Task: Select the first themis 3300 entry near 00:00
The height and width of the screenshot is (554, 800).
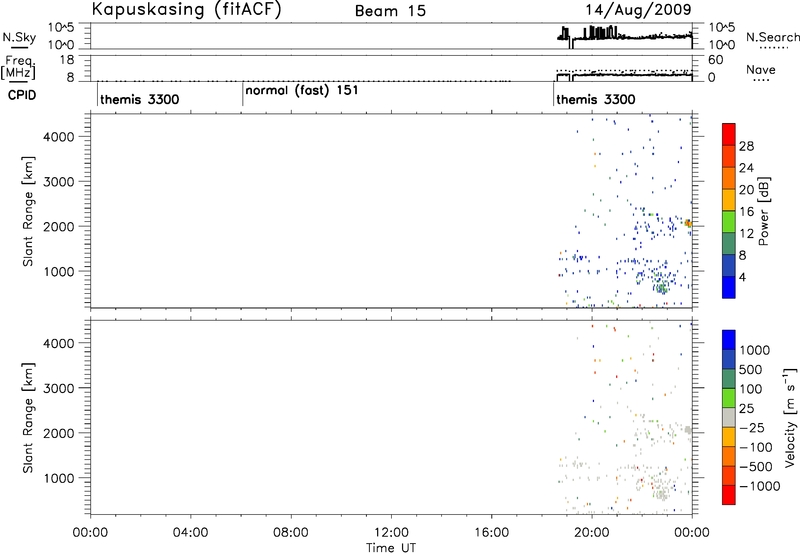Action: 140,99
